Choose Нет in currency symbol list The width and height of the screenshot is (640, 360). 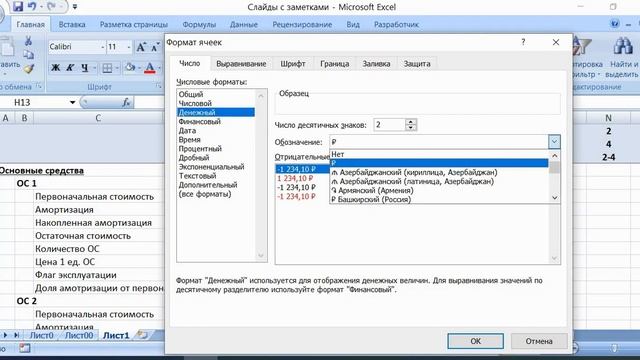click(x=439, y=154)
